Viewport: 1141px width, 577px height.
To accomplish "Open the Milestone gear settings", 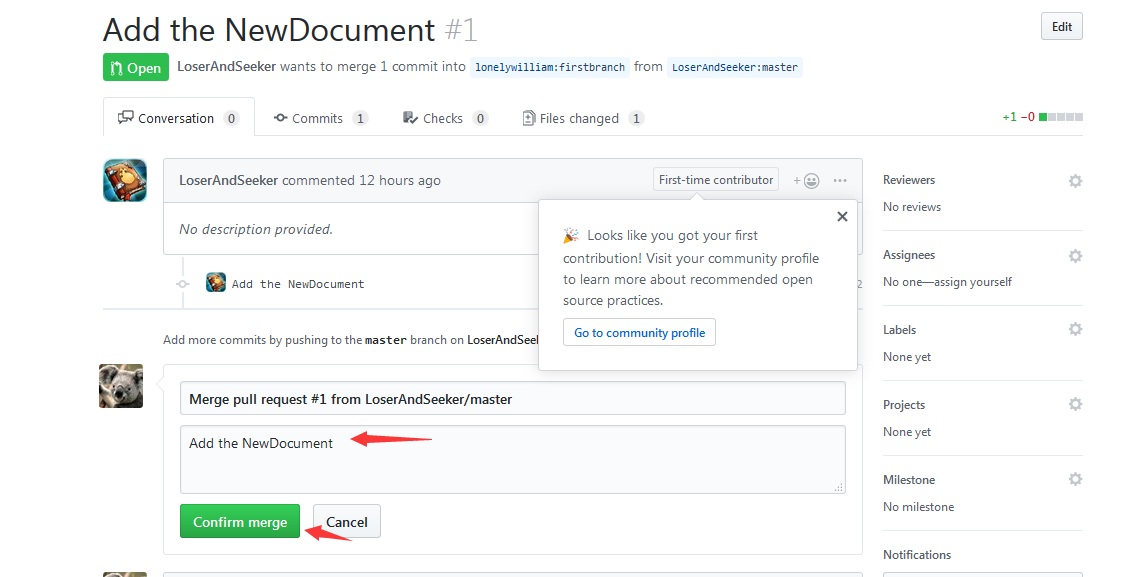I will (x=1075, y=479).
